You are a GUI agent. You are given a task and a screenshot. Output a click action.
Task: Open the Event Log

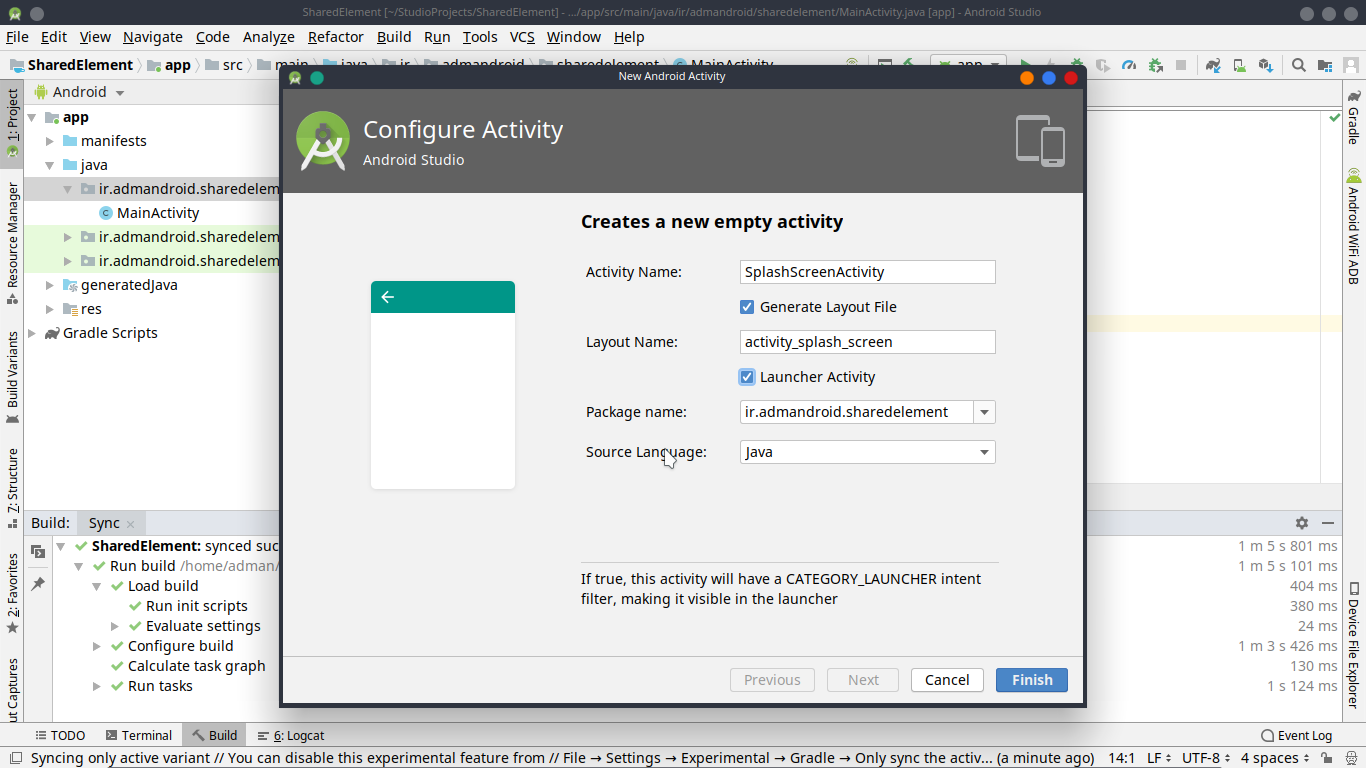click(1296, 735)
